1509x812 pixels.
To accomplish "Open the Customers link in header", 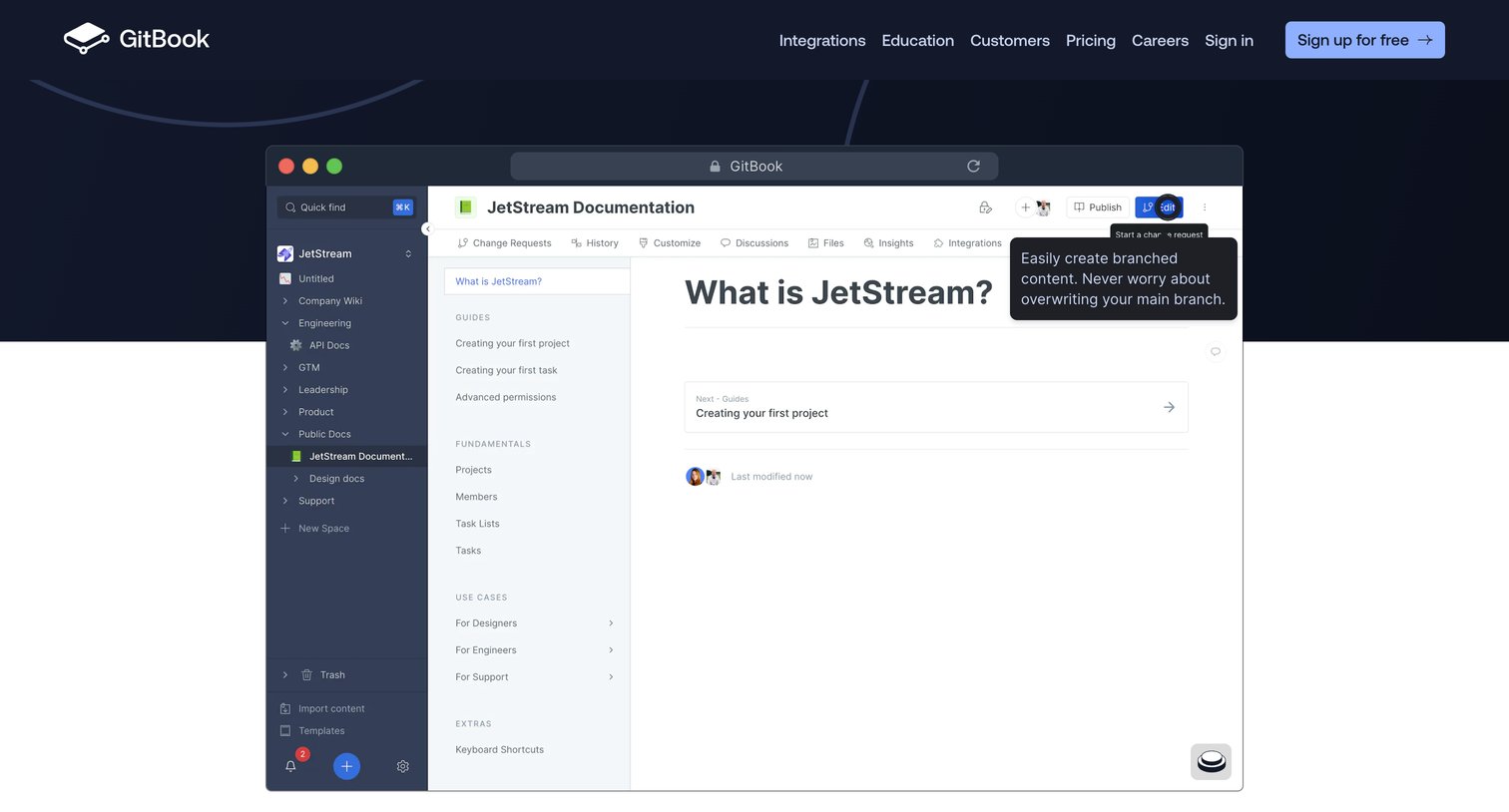I will pos(1009,41).
